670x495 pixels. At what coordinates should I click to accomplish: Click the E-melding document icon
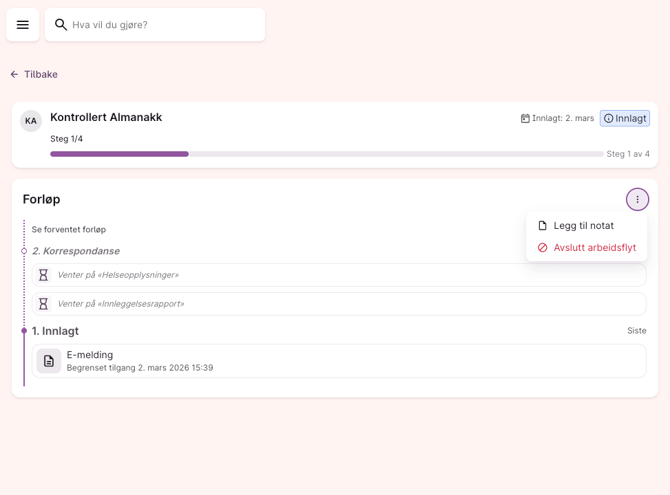click(49, 361)
